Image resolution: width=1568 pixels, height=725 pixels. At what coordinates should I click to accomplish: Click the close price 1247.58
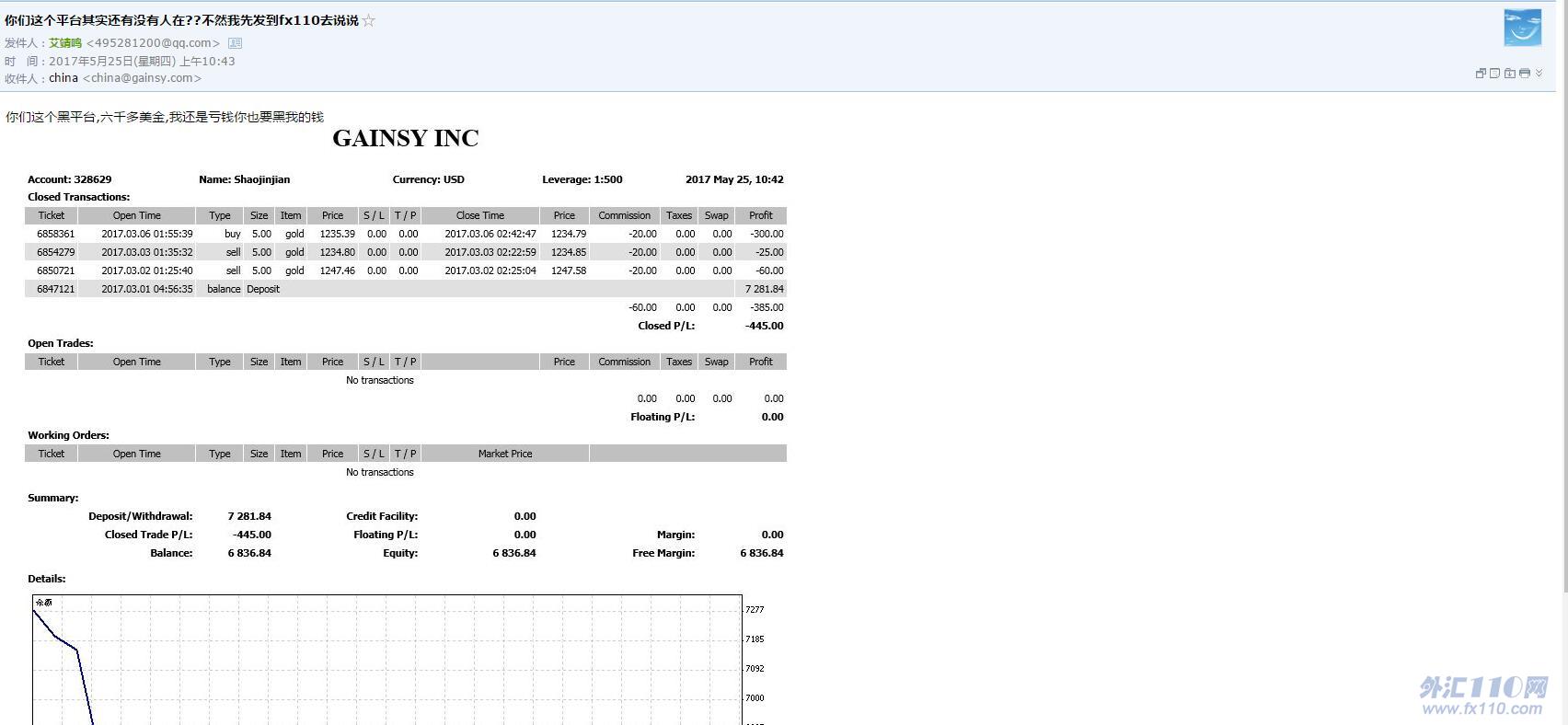pyautogui.click(x=569, y=270)
